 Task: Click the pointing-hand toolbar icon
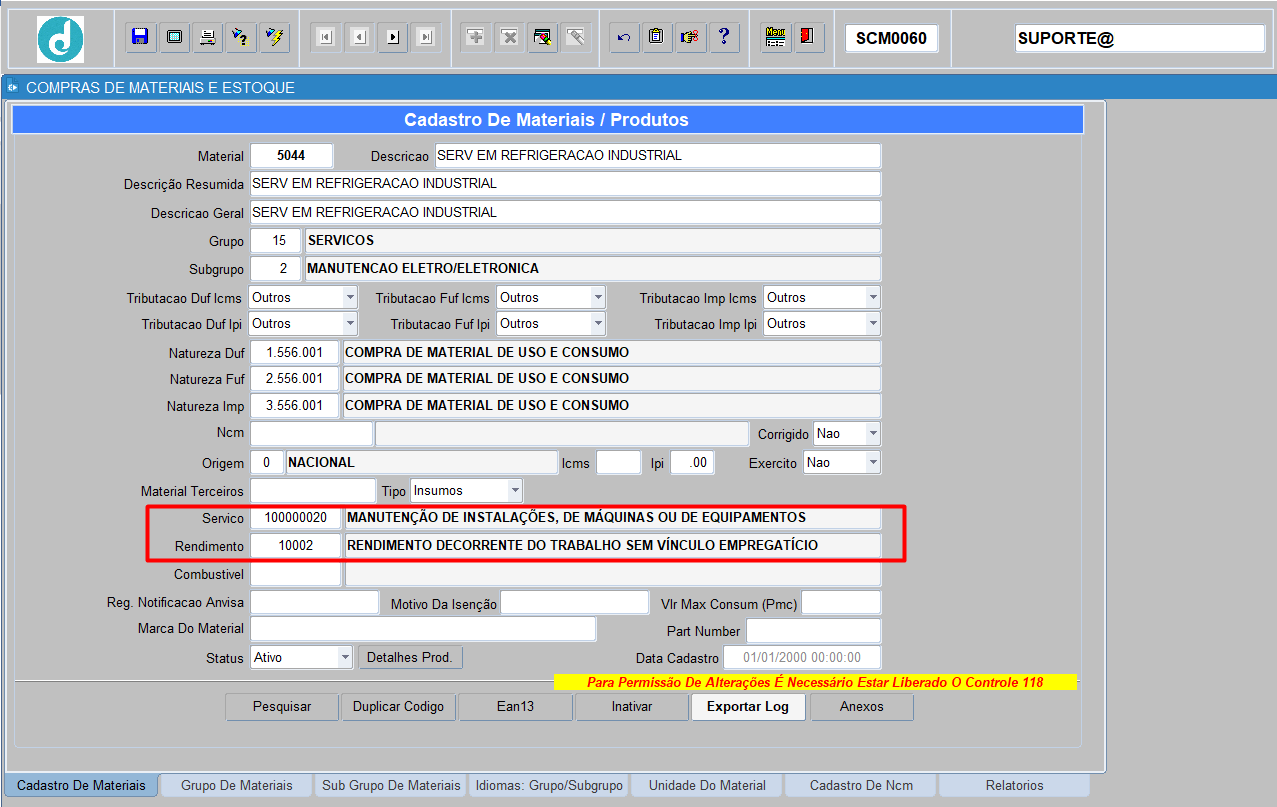click(x=689, y=37)
